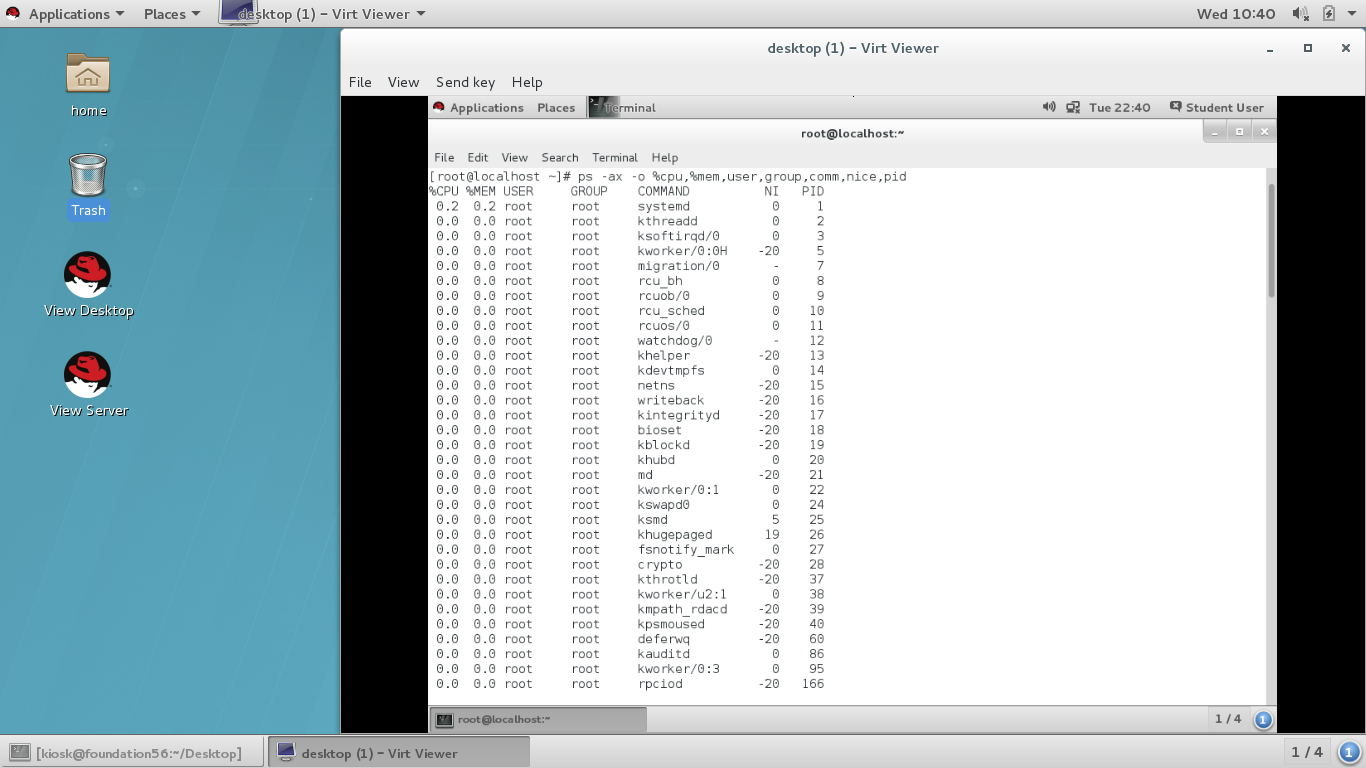
Task: Open the View Server launcher icon
Action: [x=88, y=374]
